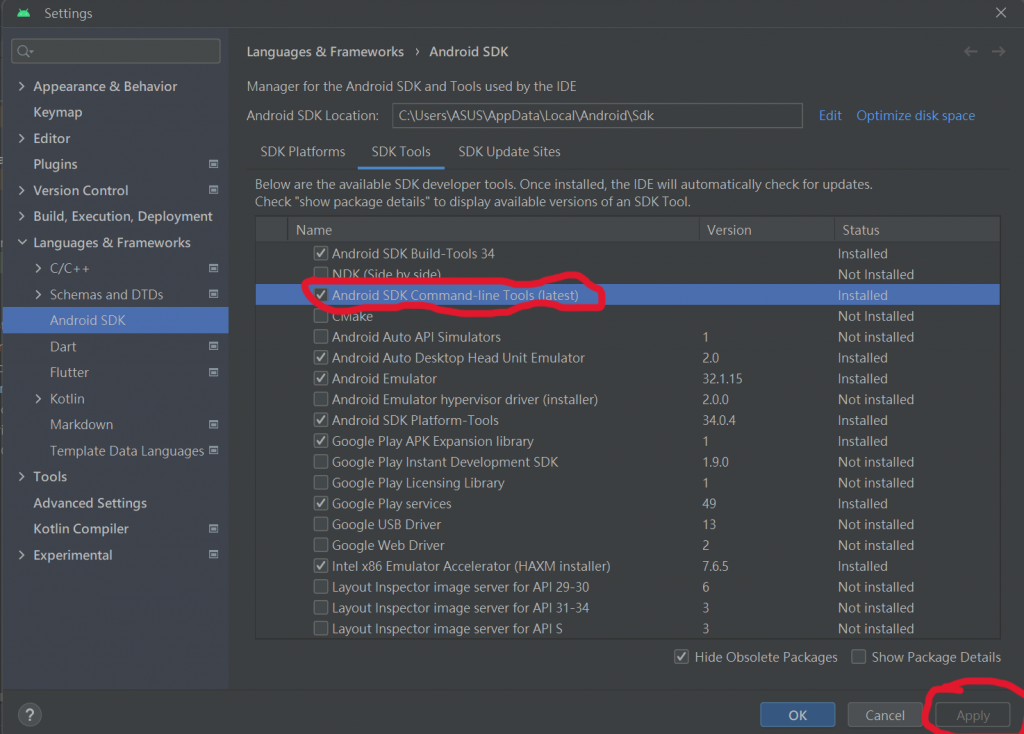
Task: Check Android Auto API Simulators
Action: [321, 337]
